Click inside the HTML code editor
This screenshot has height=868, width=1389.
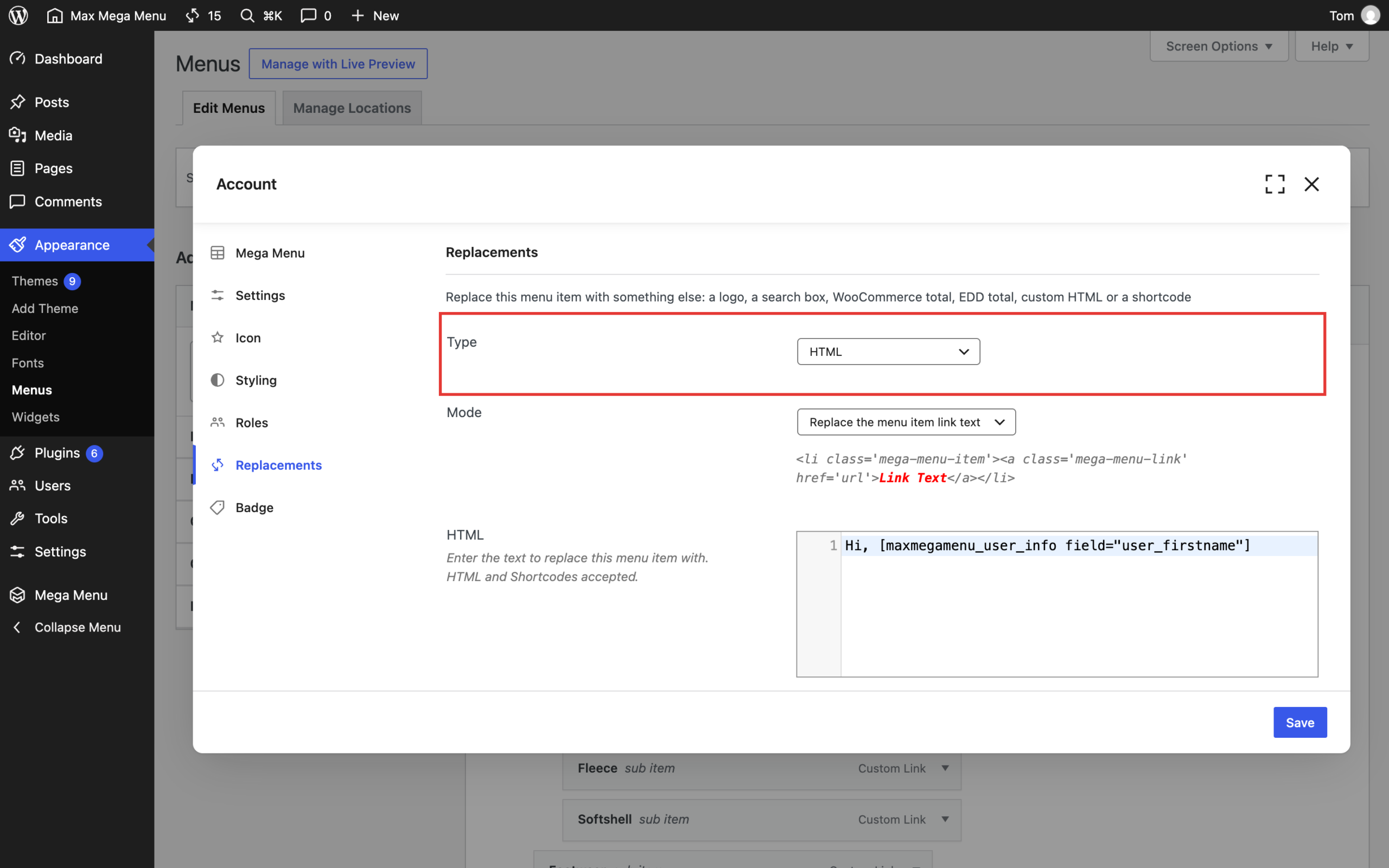[1057, 604]
